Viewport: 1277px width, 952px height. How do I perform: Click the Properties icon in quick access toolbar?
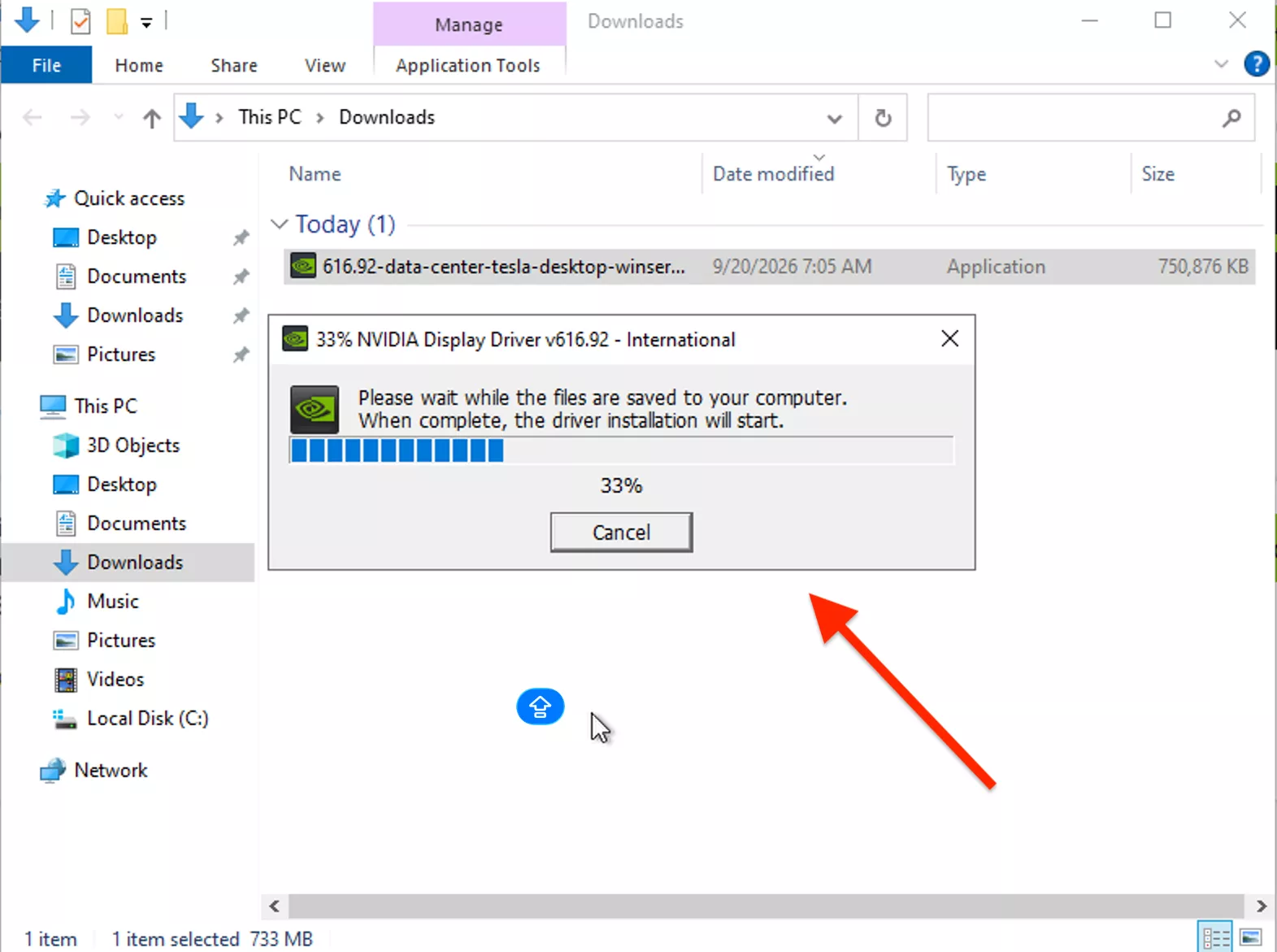(x=80, y=21)
